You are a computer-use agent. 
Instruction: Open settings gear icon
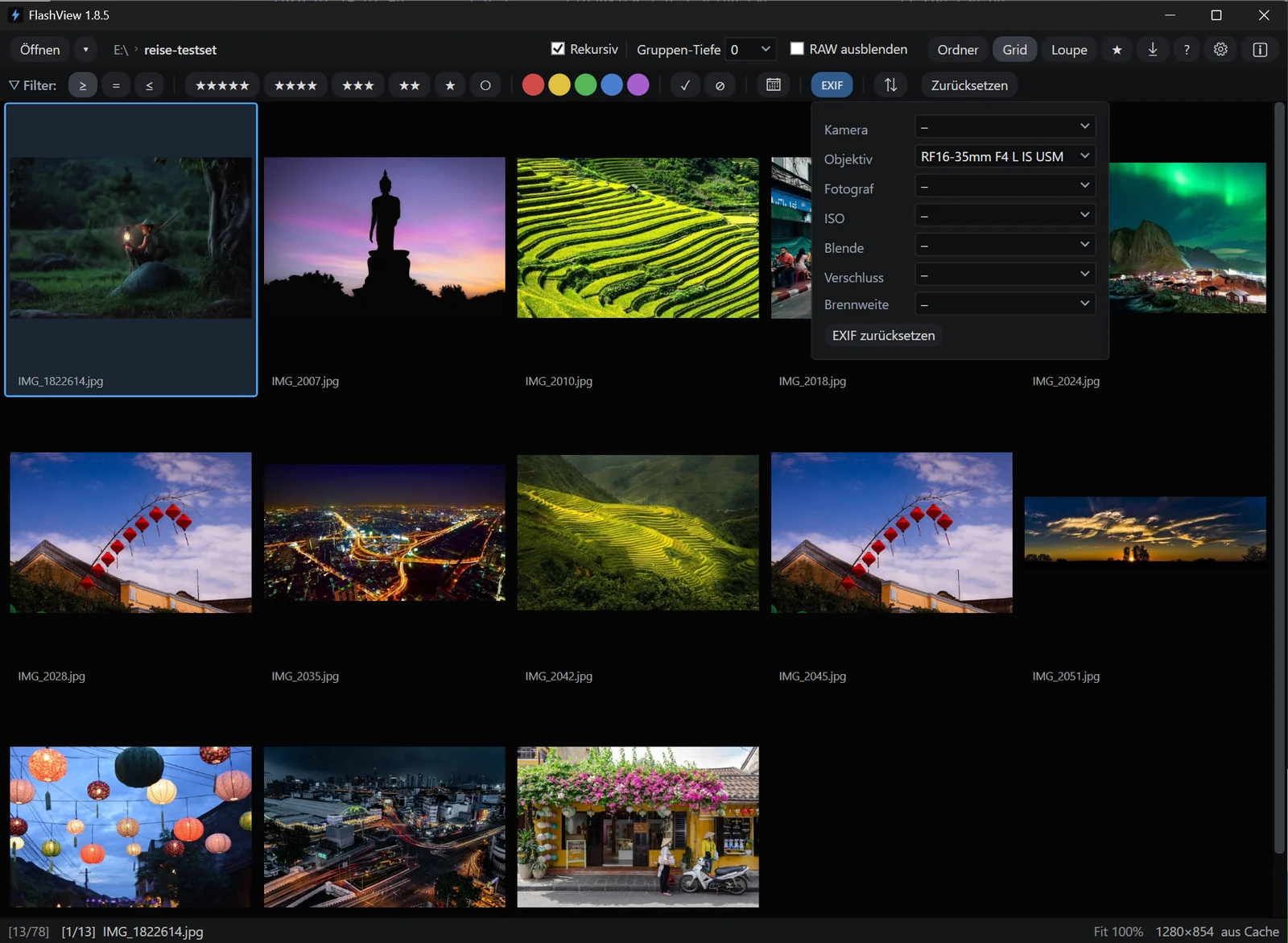[x=1220, y=50]
